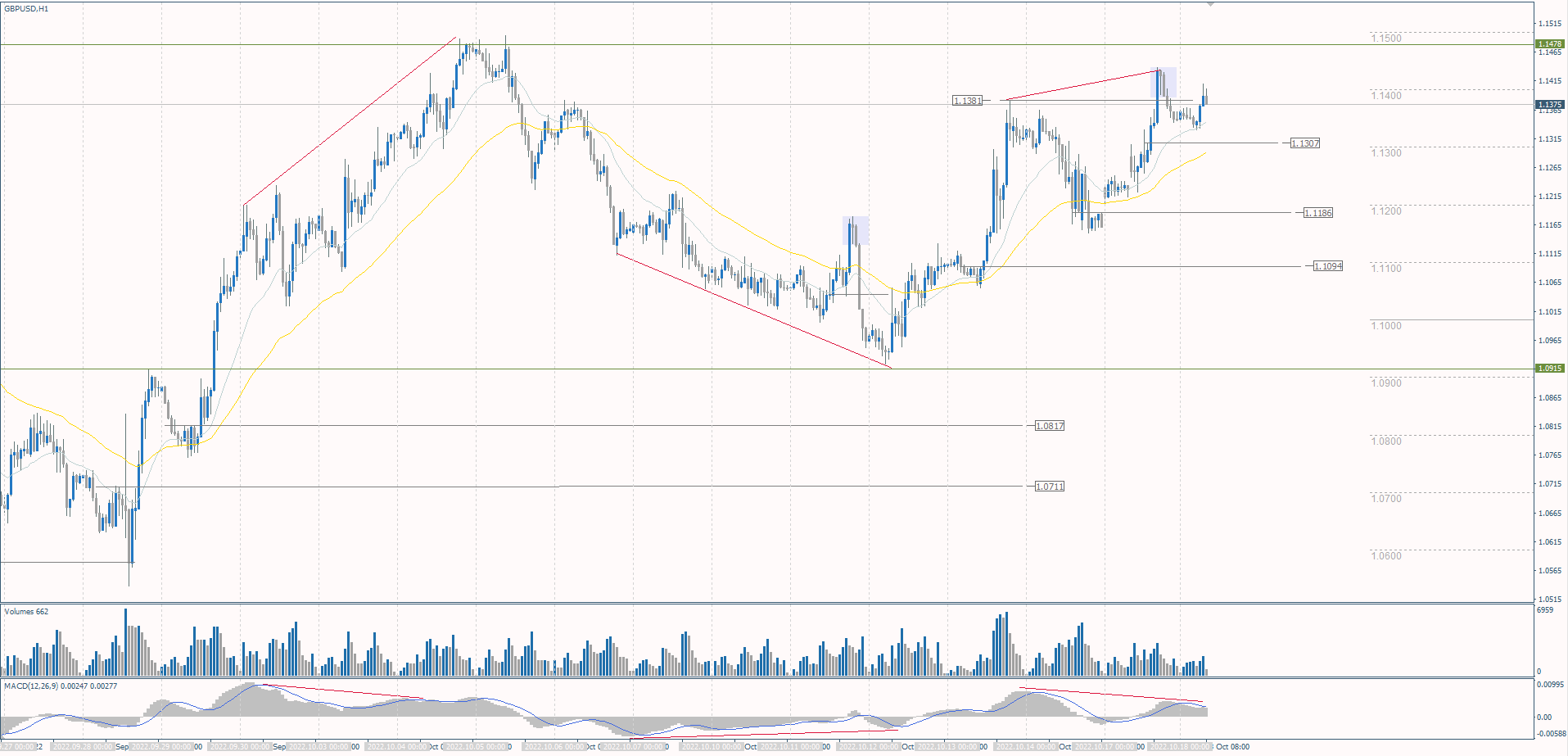
Task: Click the GBPUSD,H1 chart title
Action: pos(26,9)
